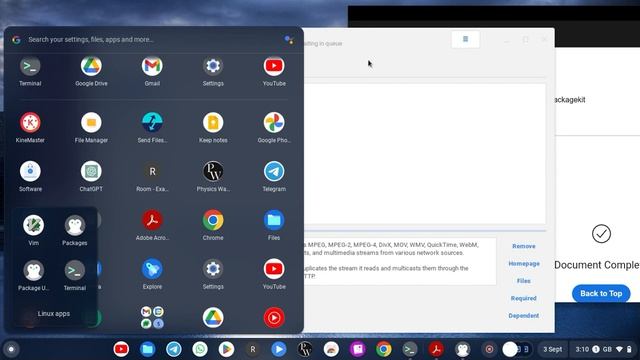Open Google Photos app
The image size is (640, 360).
click(274, 122)
